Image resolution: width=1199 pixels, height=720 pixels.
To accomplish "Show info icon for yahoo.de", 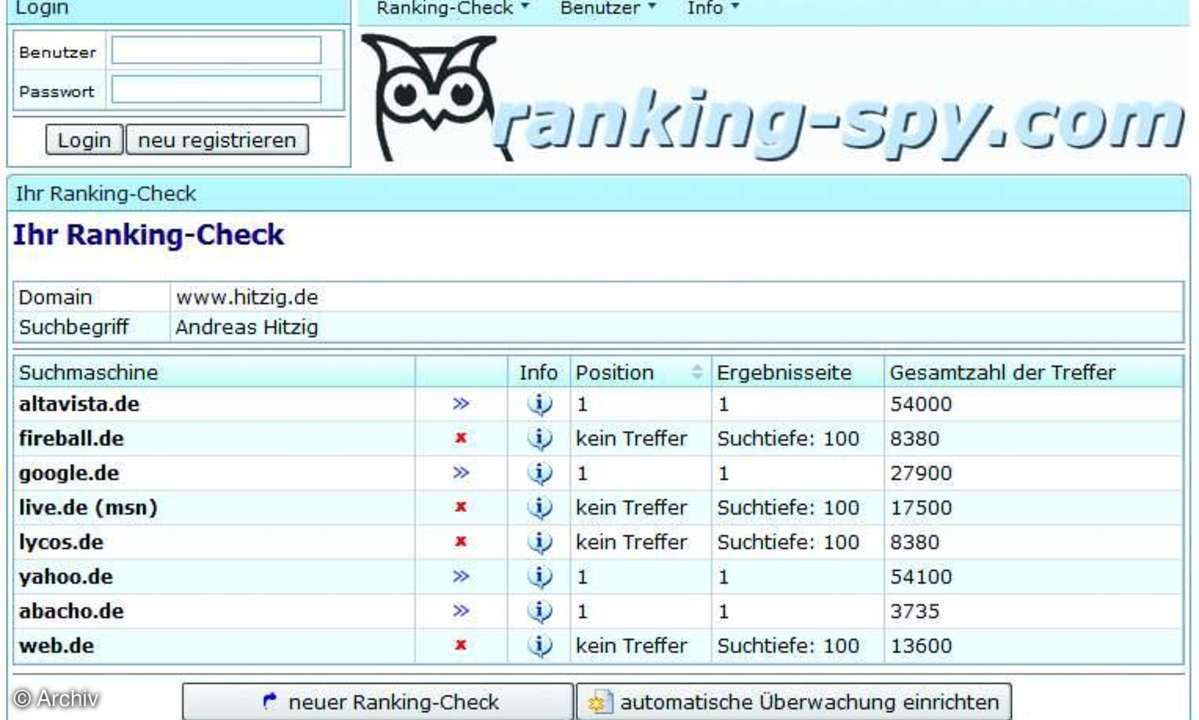I will click(540, 576).
